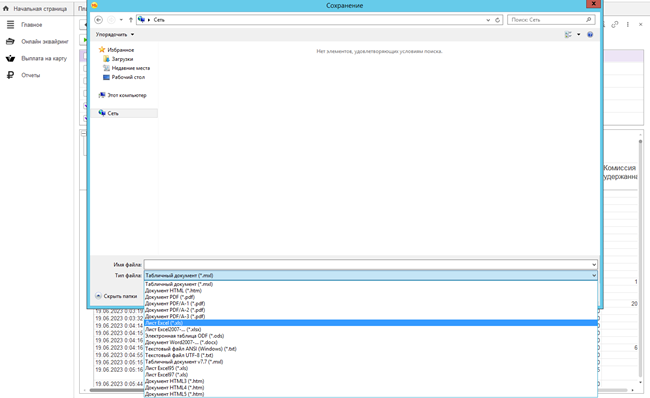Viewport: 650px width, 398px height.
Task: Open 'Онлайн эквайринг' section in sidebar
Action: [x=45, y=41]
